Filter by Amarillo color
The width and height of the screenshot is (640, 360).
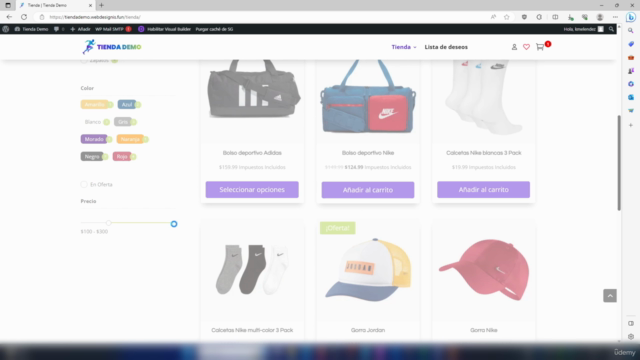[x=94, y=104]
